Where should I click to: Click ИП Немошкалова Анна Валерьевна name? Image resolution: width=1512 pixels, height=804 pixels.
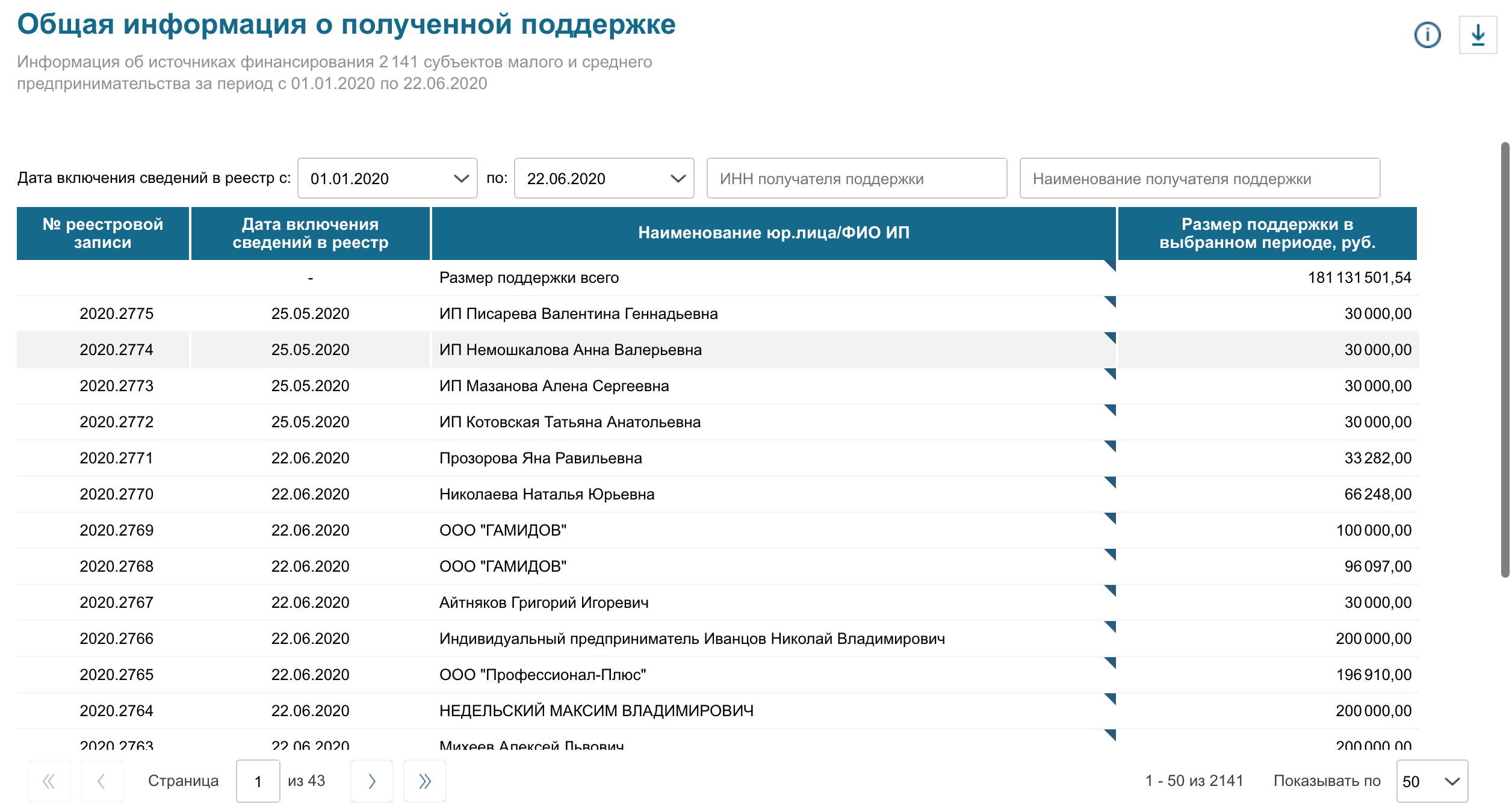(571, 350)
